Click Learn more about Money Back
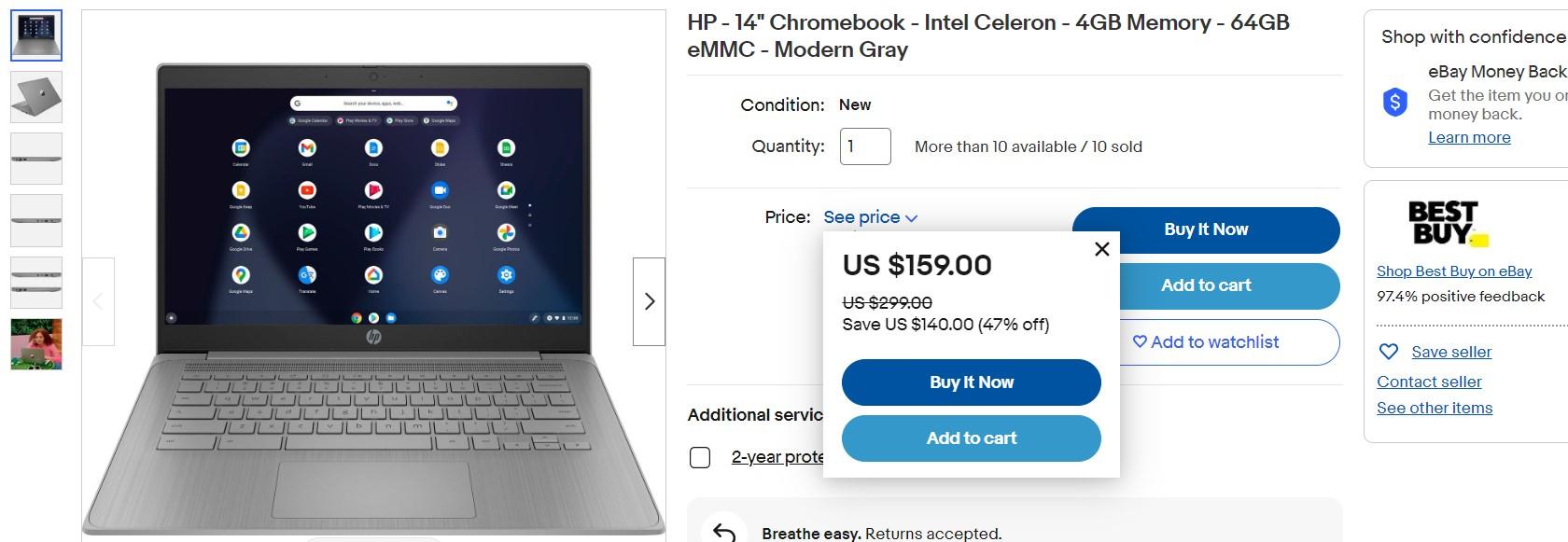This screenshot has height=542, width=1568. click(x=1468, y=137)
